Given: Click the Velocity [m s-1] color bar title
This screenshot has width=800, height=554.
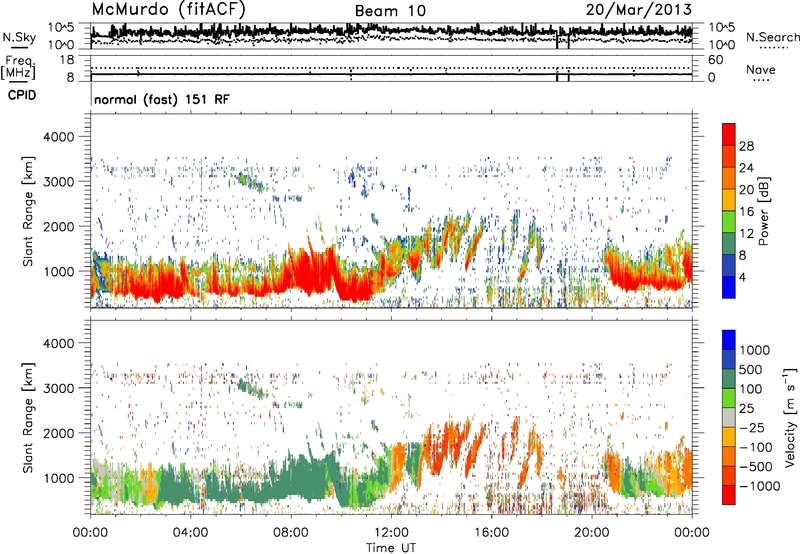Looking at the screenshot, I should tap(790, 417).
